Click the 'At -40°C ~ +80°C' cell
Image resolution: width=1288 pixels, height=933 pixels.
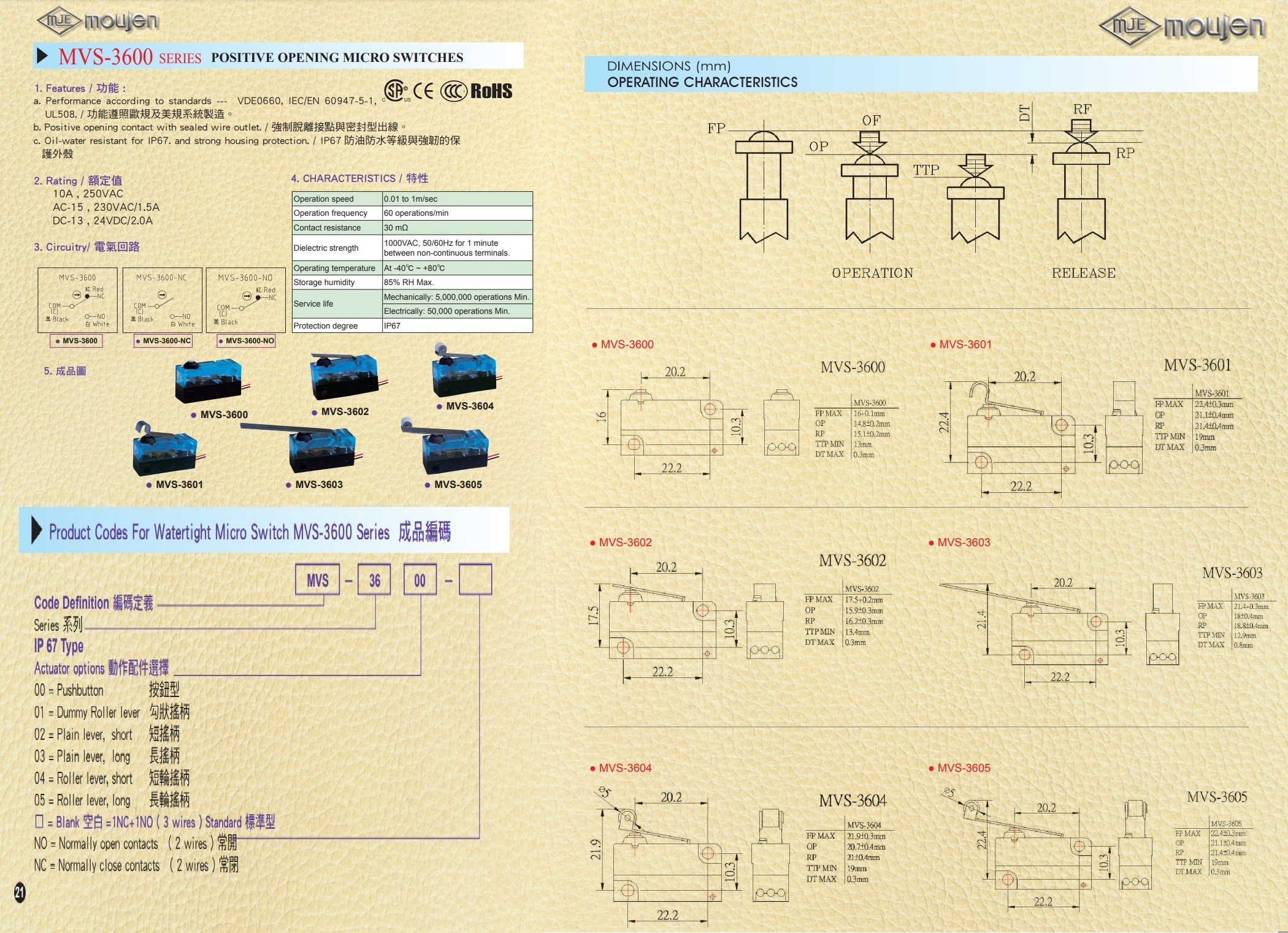[x=457, y=268]
